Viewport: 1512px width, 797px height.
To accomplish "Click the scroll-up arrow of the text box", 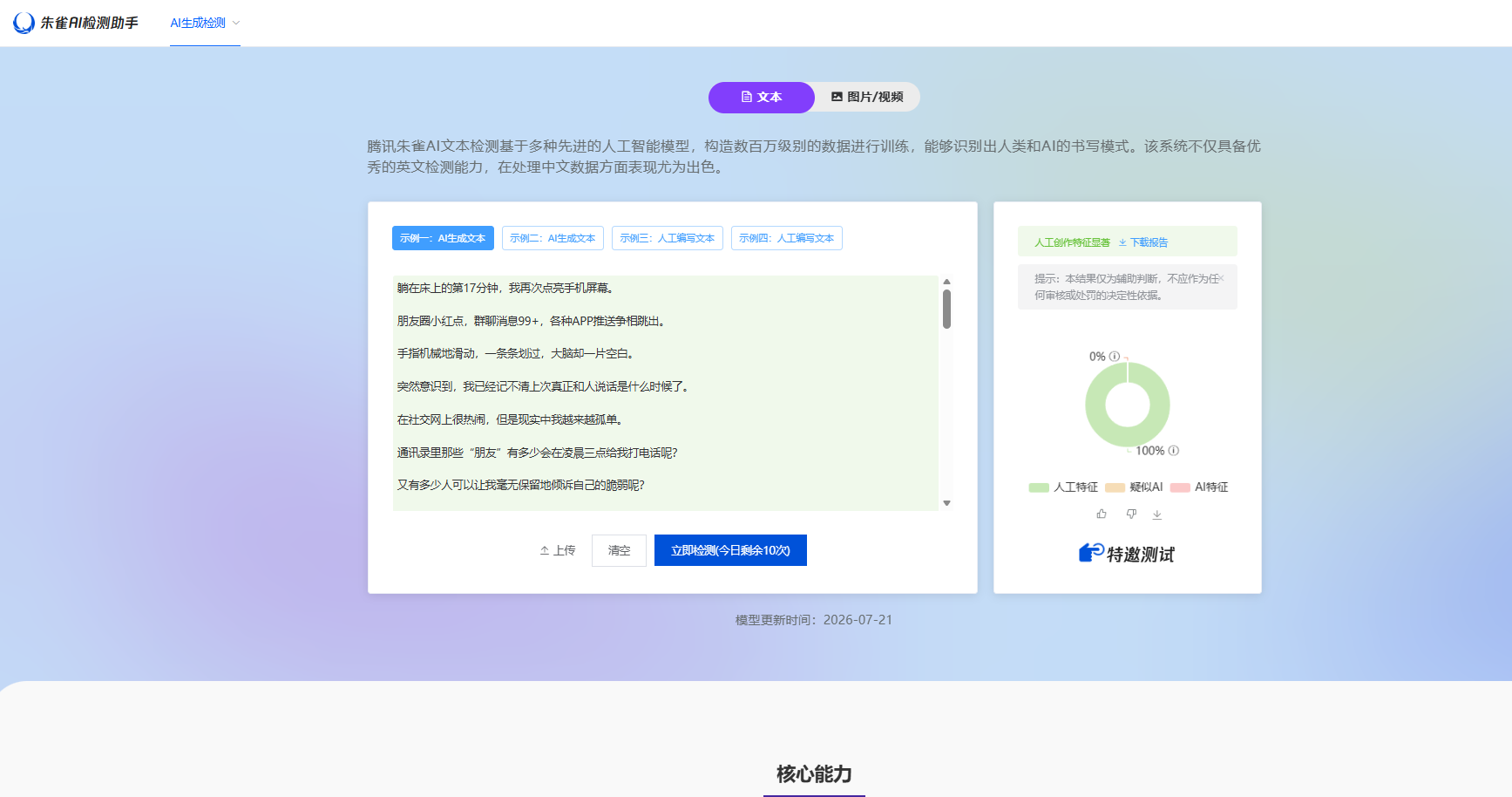I will [x=946, y=282].
